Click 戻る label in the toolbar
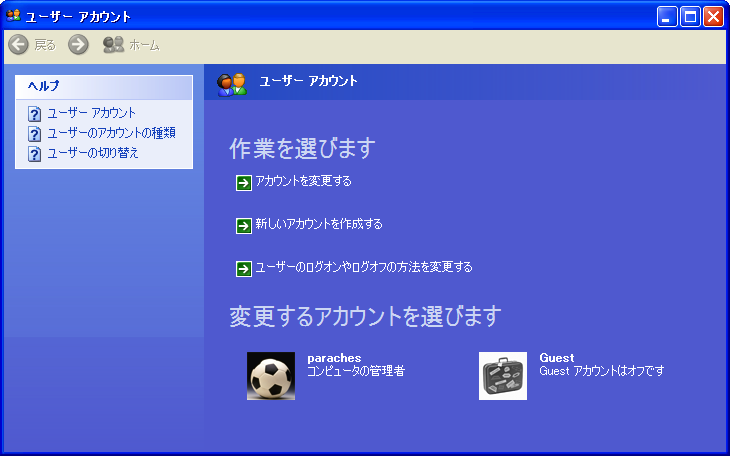This screenshot has width=730, height=456. coord(45,45)
